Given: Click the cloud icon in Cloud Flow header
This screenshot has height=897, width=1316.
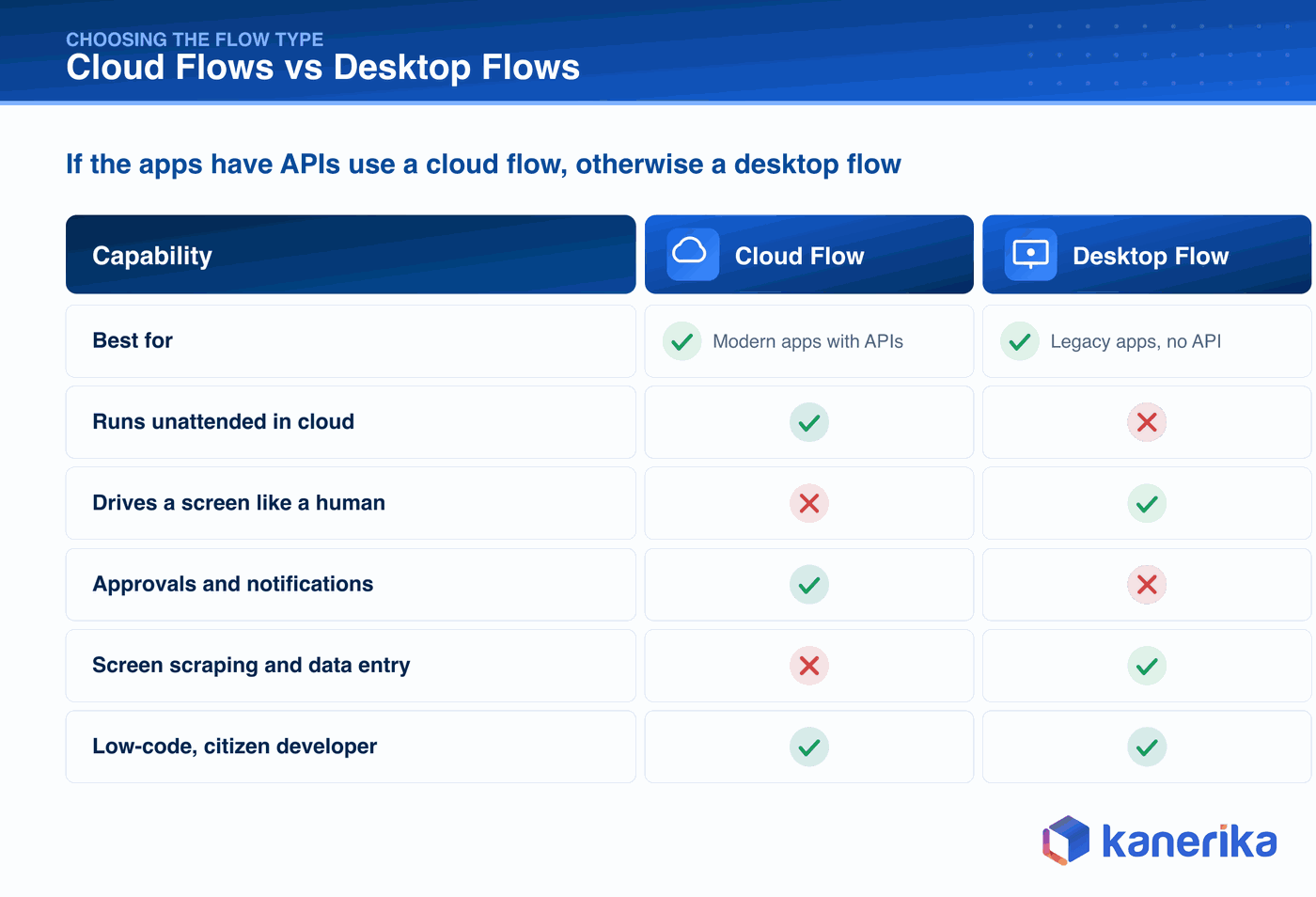Looking at the screenshot, I should pos(693,255).
